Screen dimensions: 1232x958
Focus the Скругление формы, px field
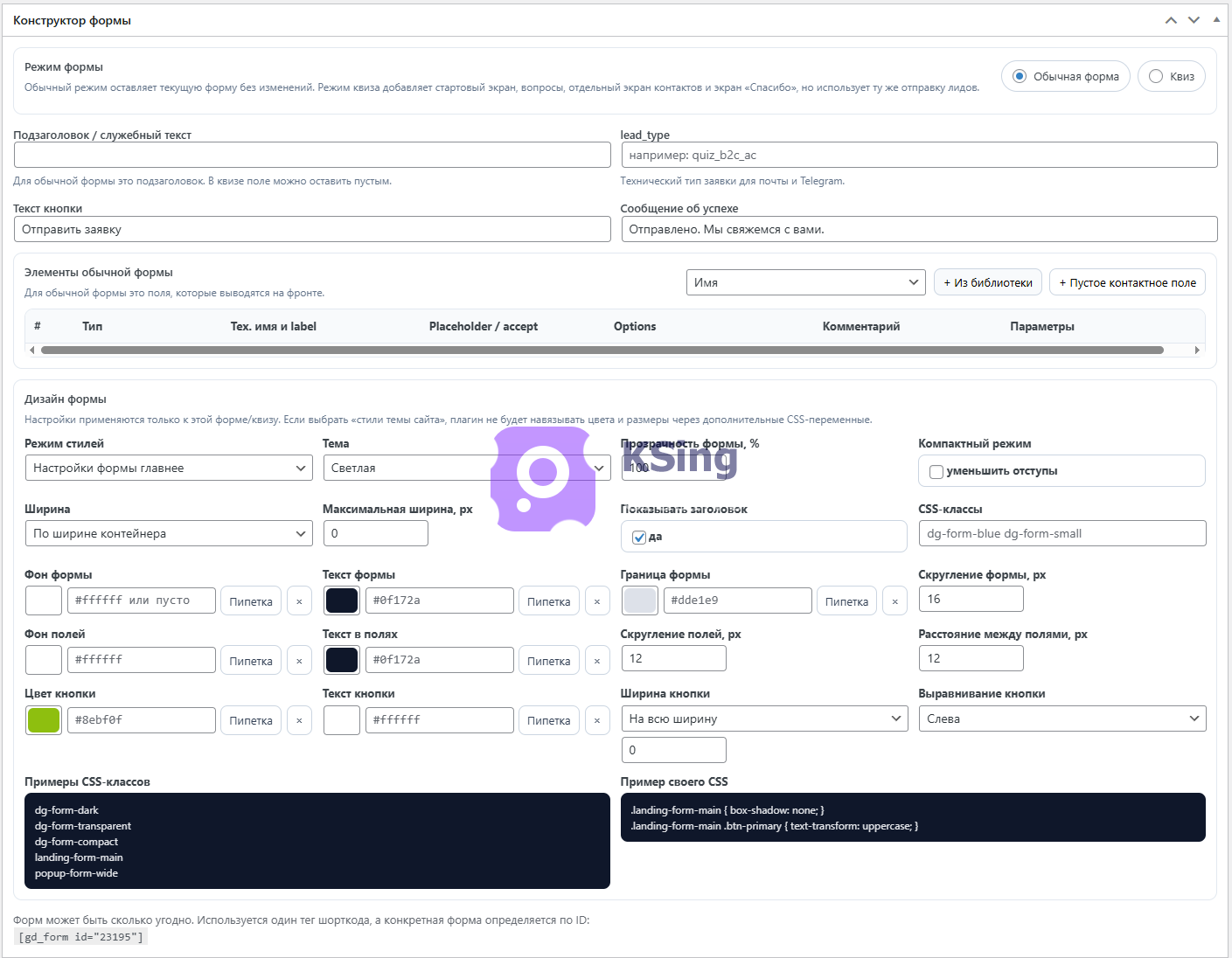pyautogui.click(x=971, y=599)
